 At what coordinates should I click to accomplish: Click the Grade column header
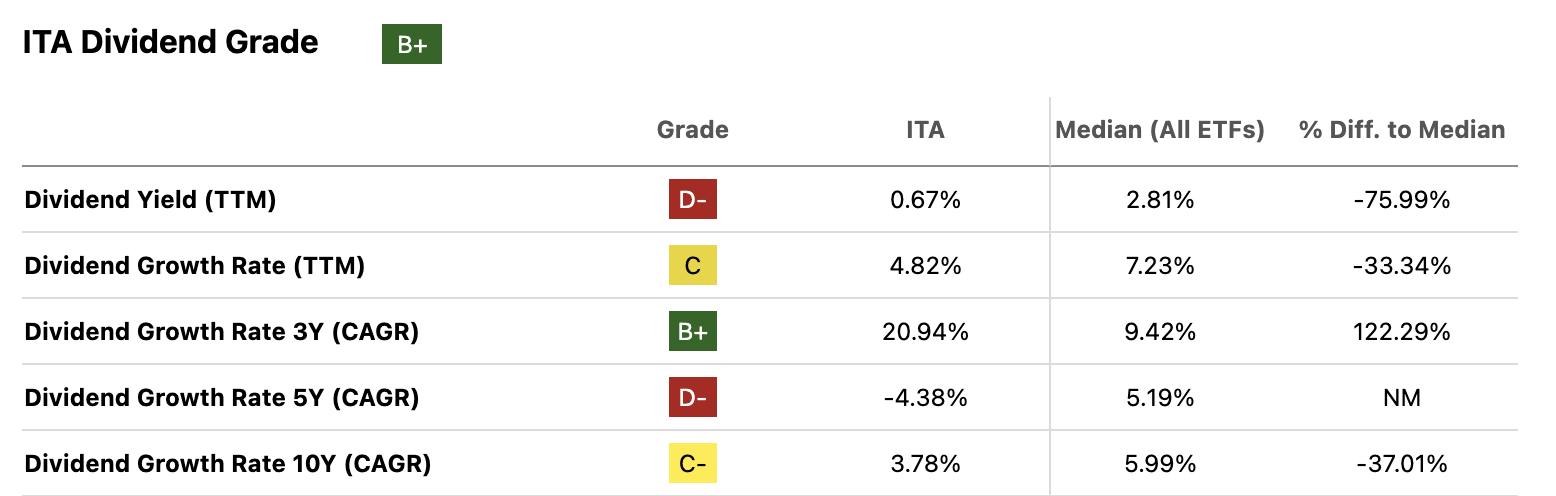pos(693,130)
